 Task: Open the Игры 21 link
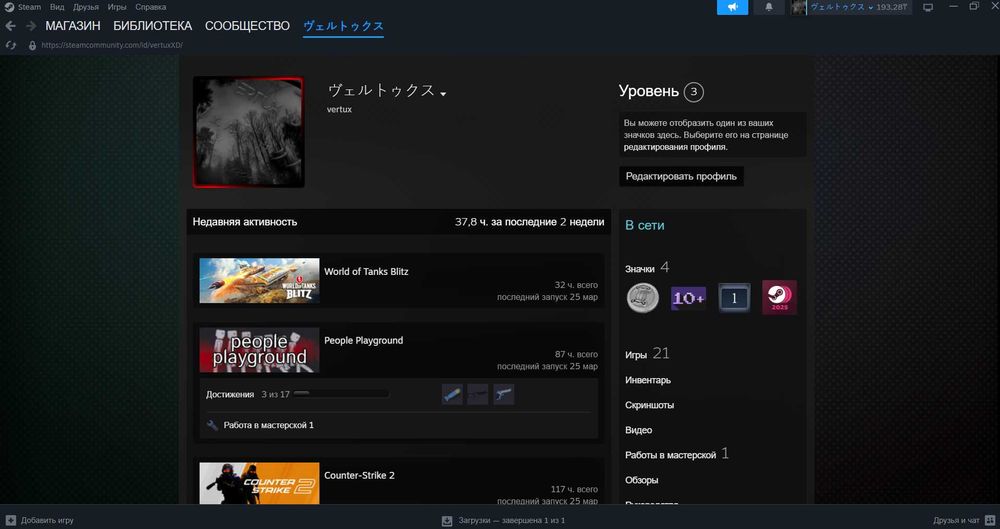pos(647,354)
